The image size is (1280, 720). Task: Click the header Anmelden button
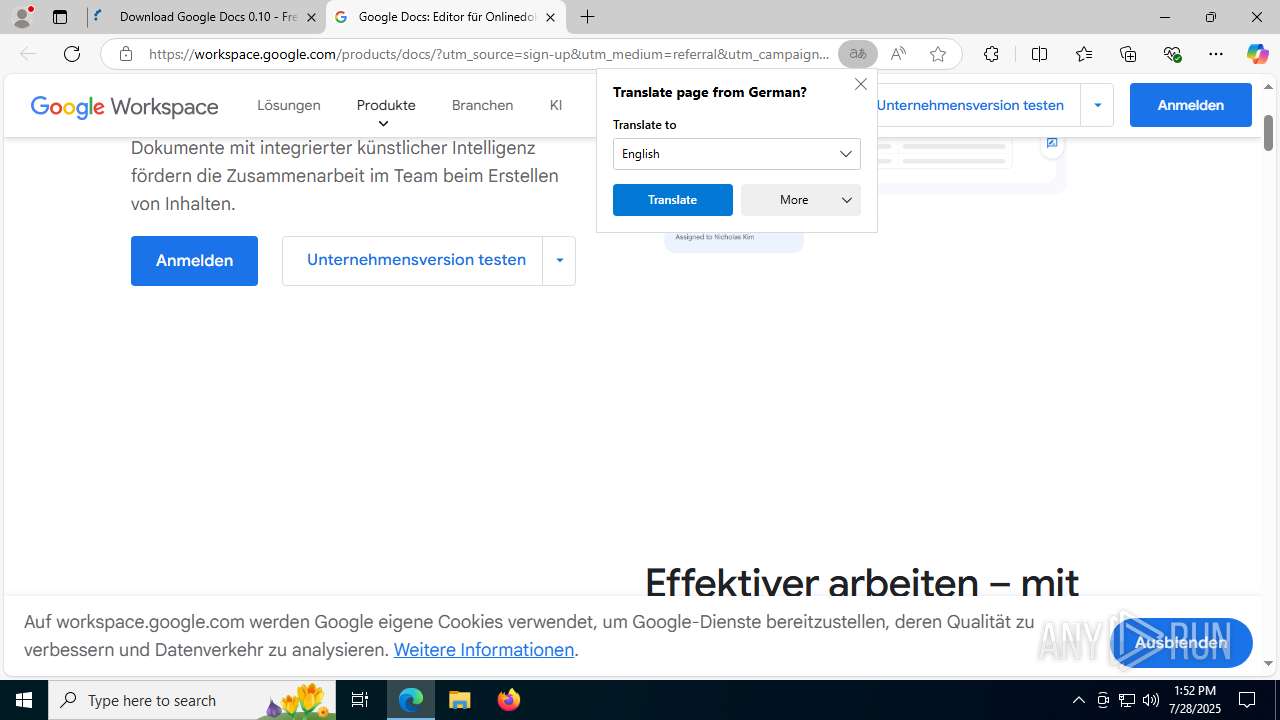coord(1191,105)
